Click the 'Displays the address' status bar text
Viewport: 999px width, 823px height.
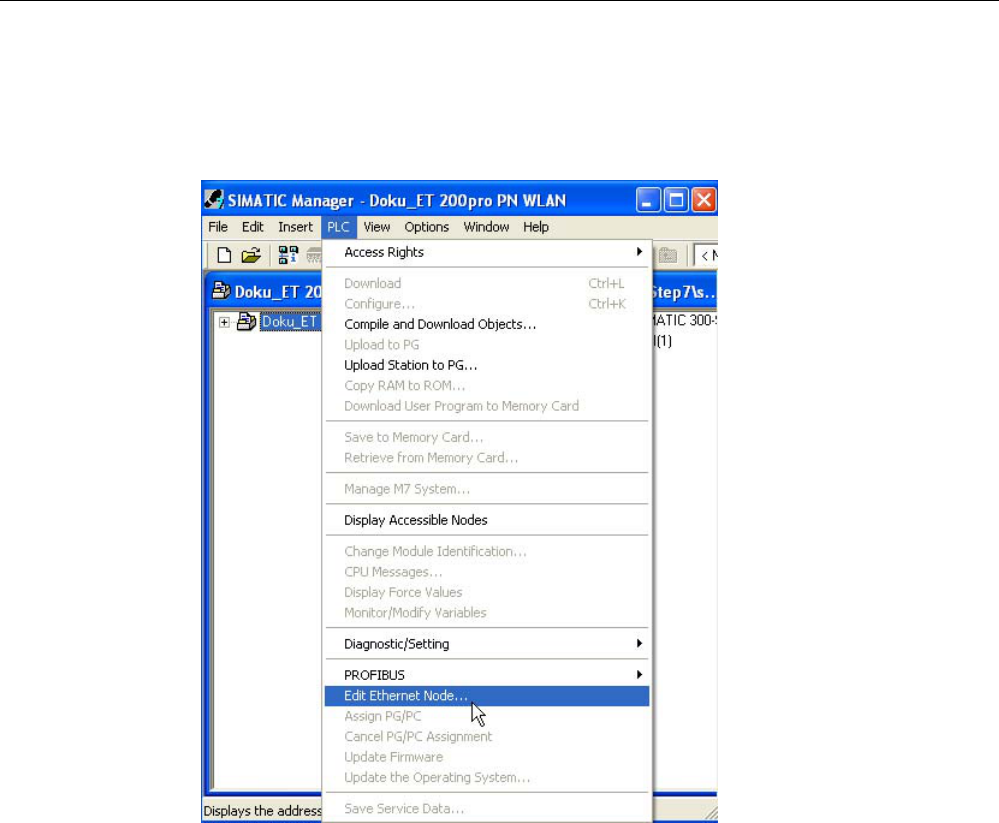tap(262, 811)
